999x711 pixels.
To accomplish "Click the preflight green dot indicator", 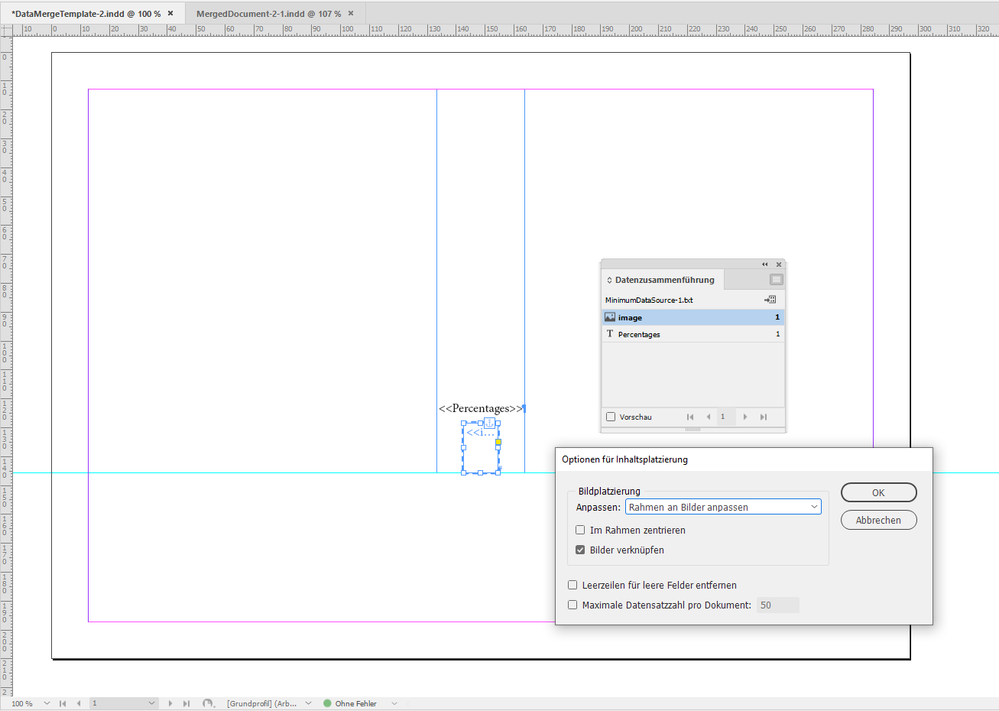I will tap(330, 703).
